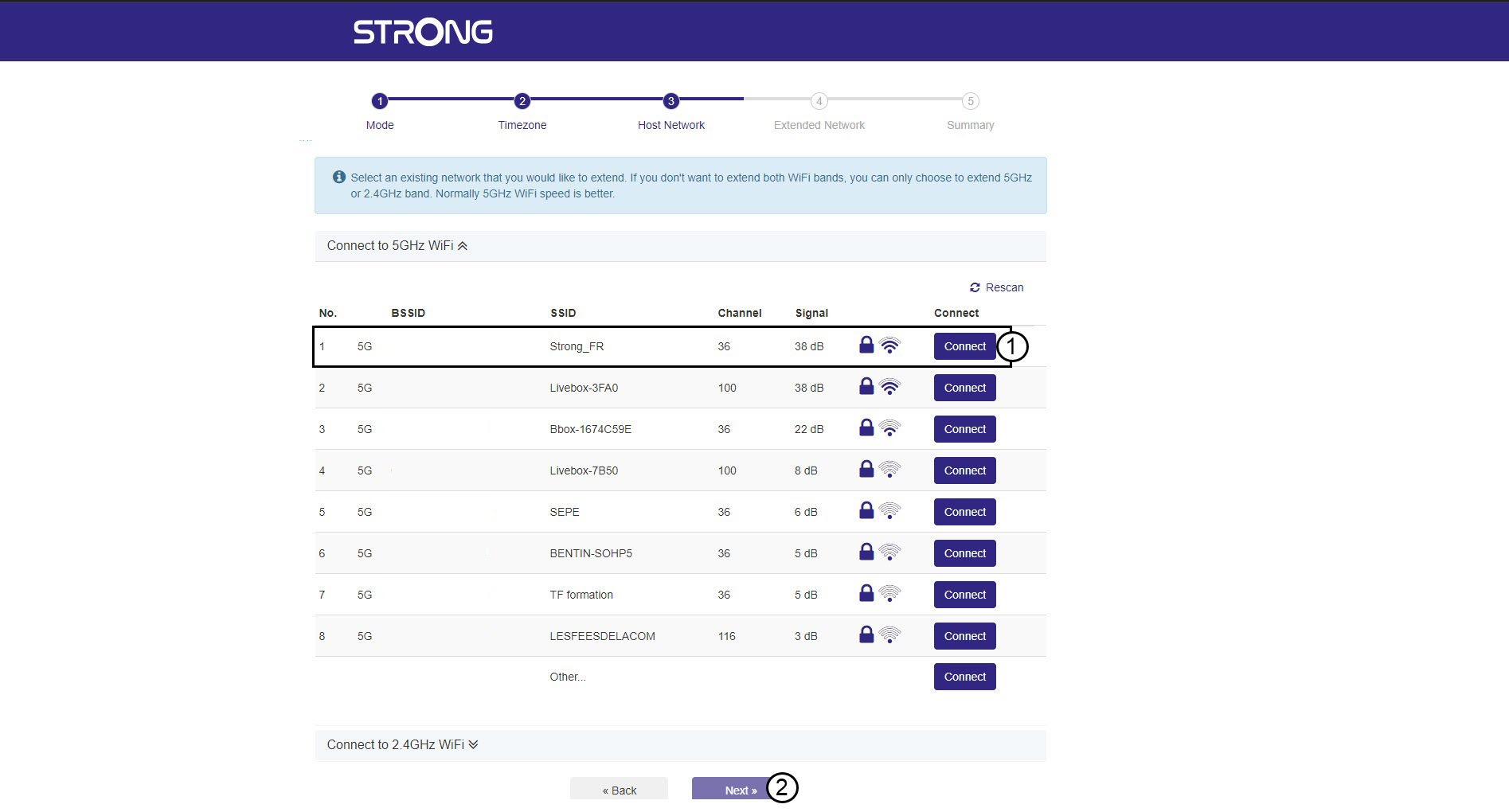Click the lock icon for Livebox-7B50
The image size is (1509, 812).
(x=866, y=469)
